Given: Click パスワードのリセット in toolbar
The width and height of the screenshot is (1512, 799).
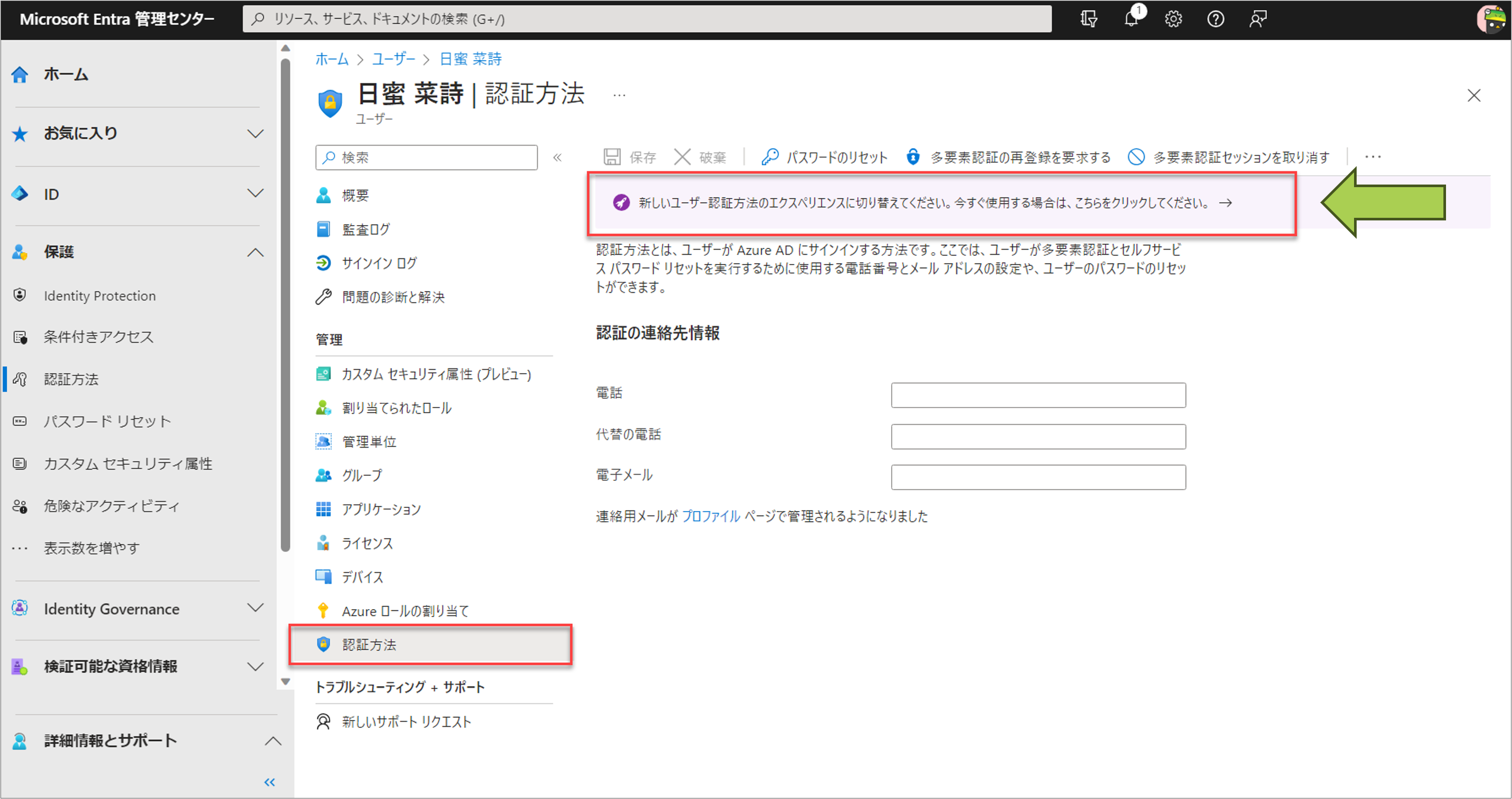Looking at the screenshot, I should tap(824, 158).
